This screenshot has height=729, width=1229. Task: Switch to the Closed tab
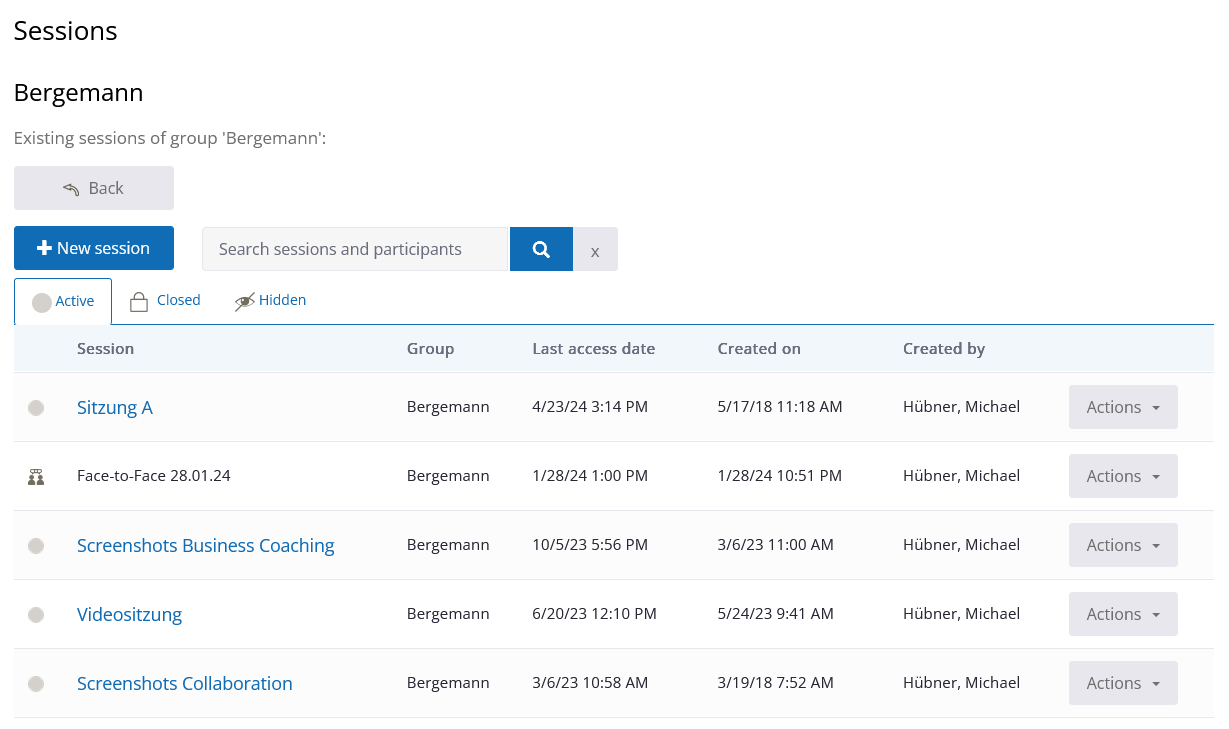[x=165, y=300]
